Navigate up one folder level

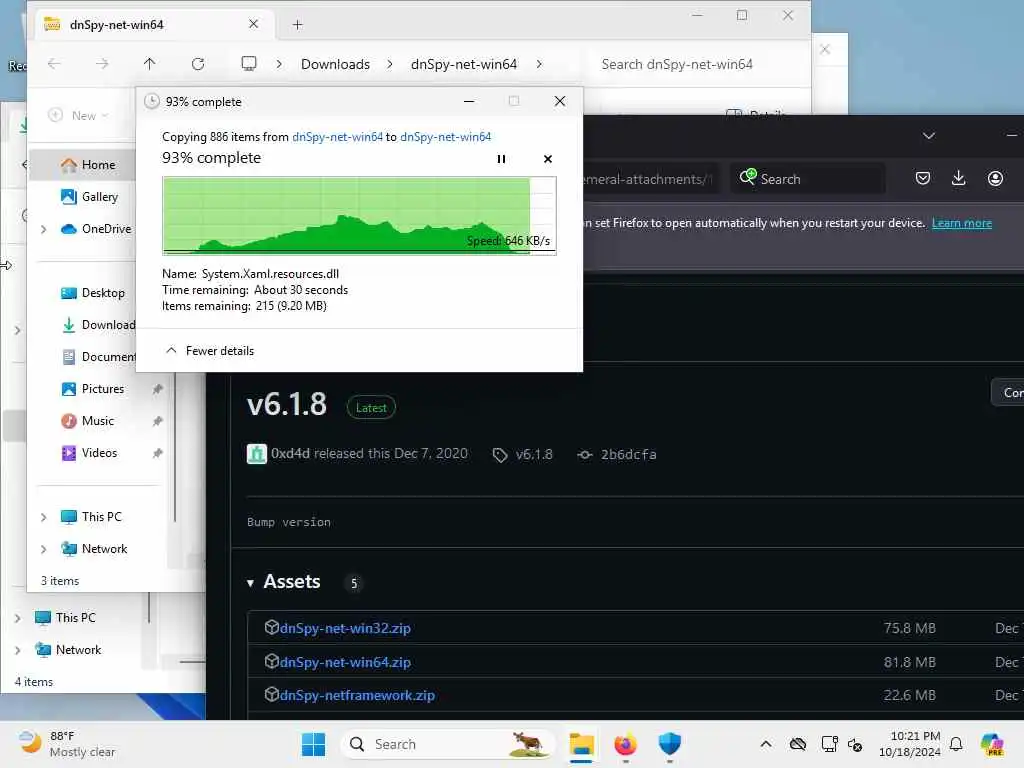tap(150, 64)
